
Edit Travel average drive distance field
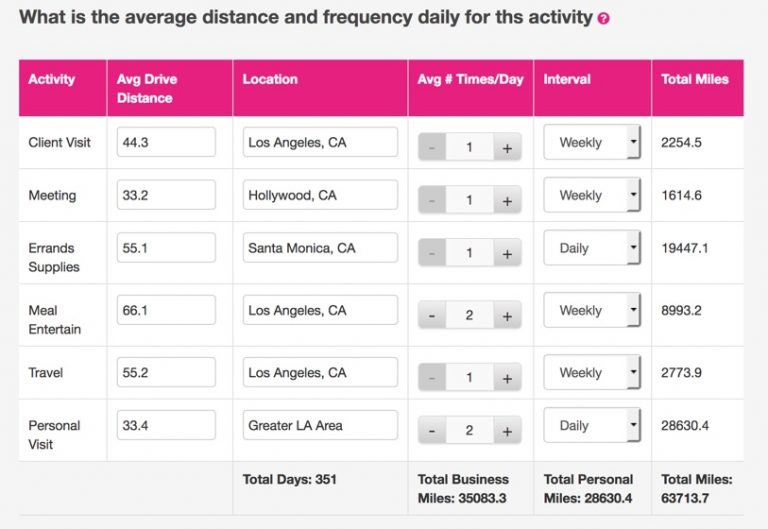(x=166, y=372)
